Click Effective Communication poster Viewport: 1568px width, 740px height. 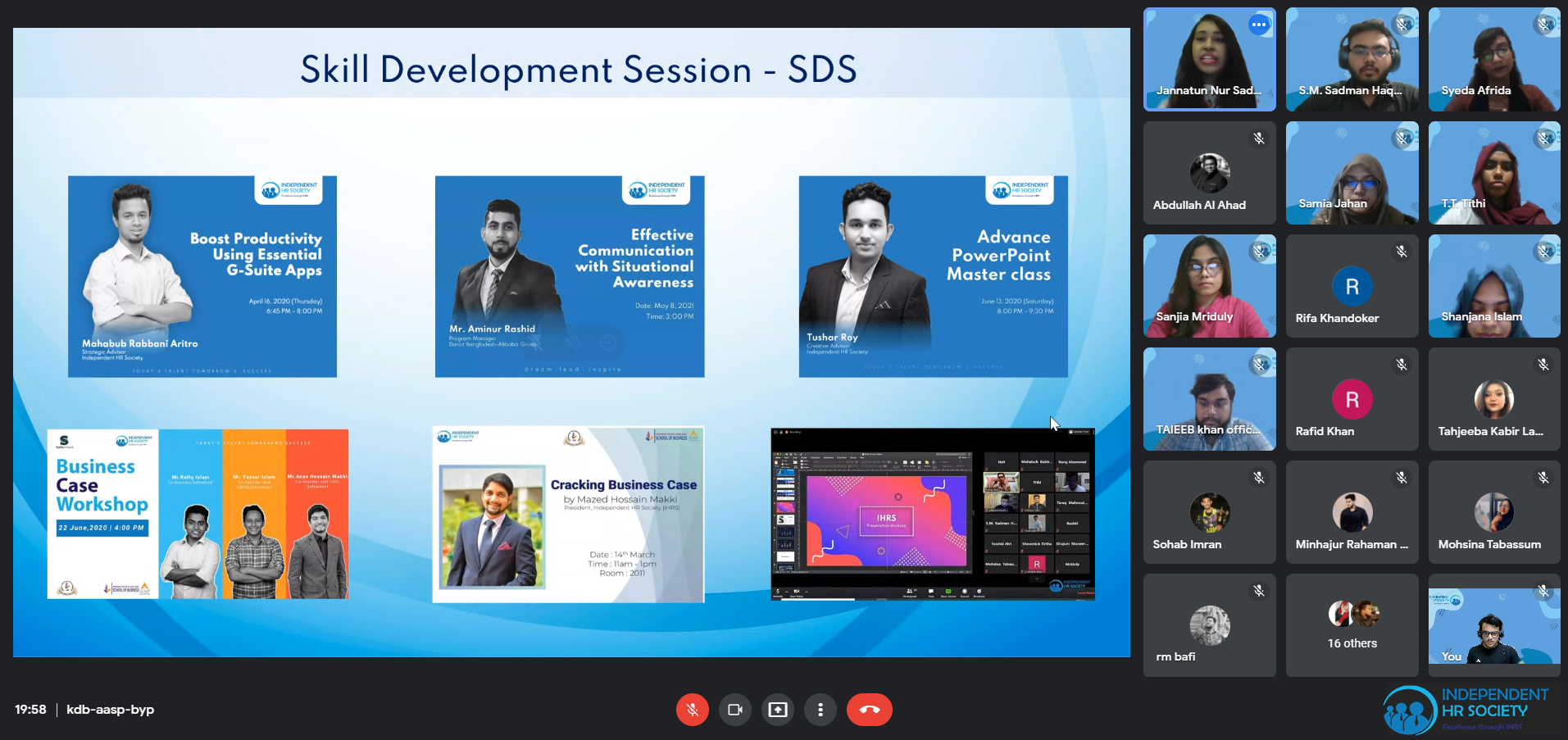tap(570, 276)
